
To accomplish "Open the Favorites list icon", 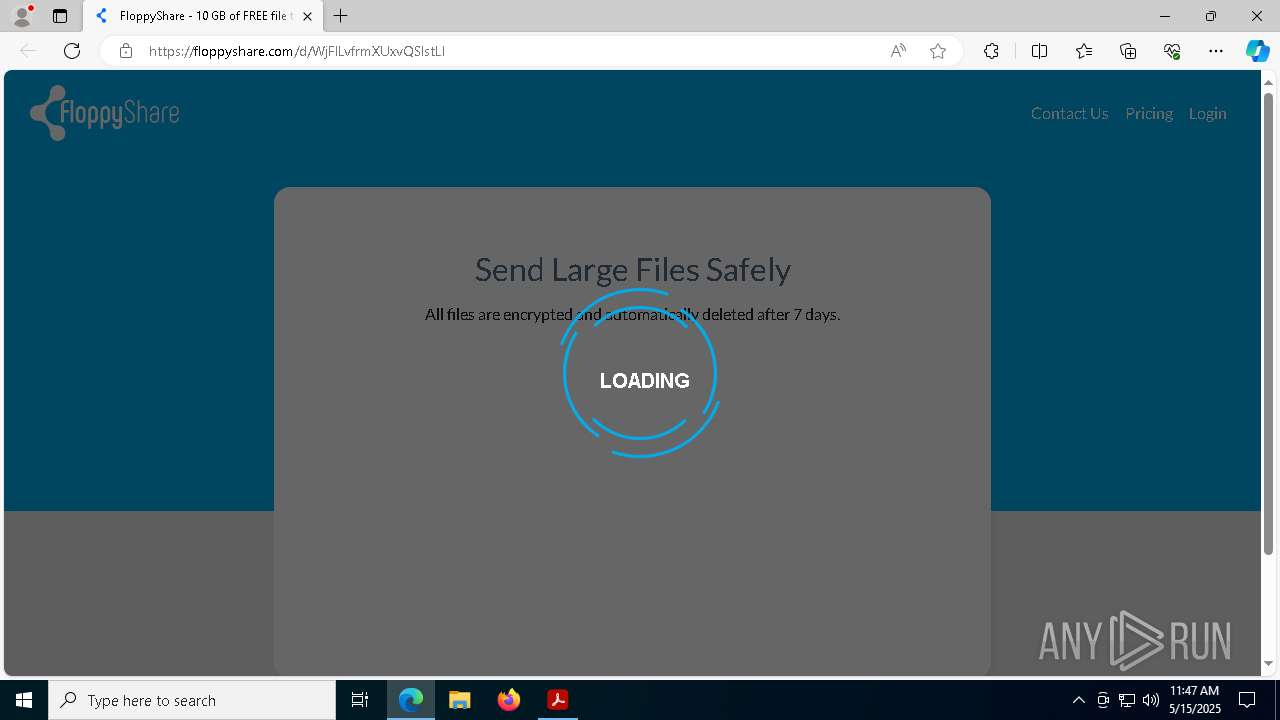I will pyautogui.click(x=1084, y=51).
